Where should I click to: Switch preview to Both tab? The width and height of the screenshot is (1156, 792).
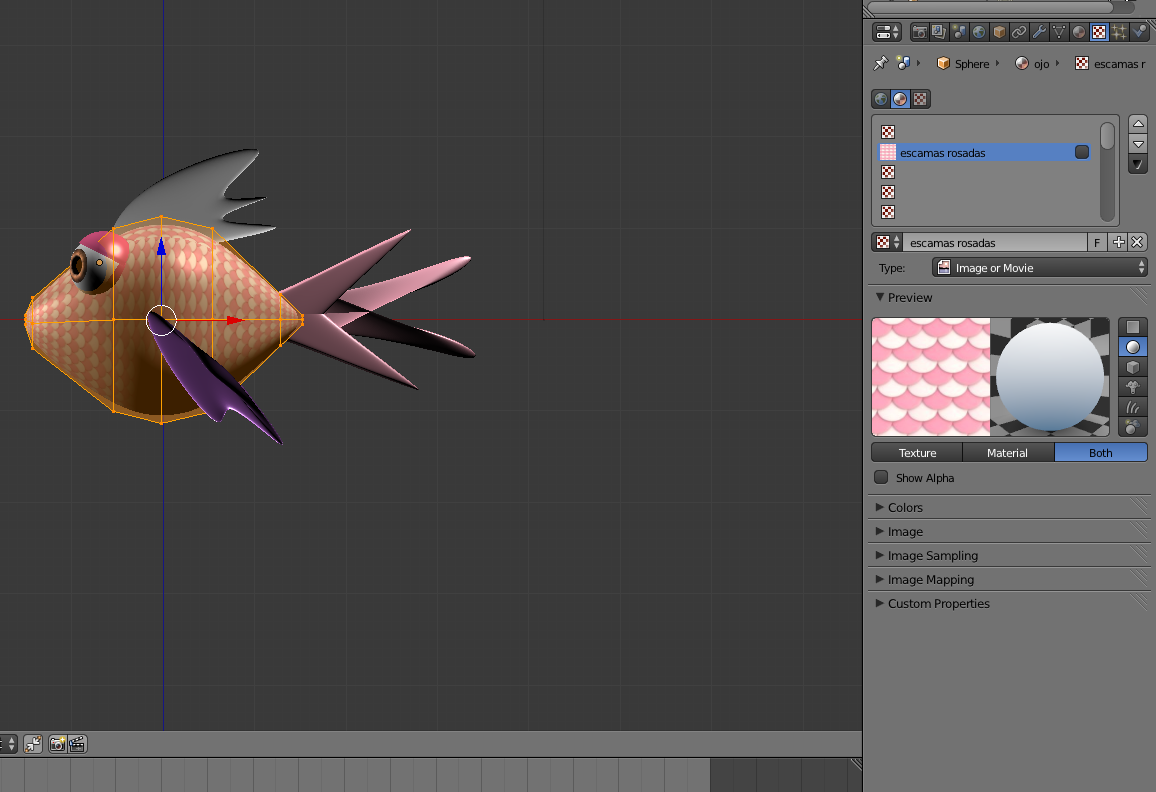click(x=1101, y=452)
